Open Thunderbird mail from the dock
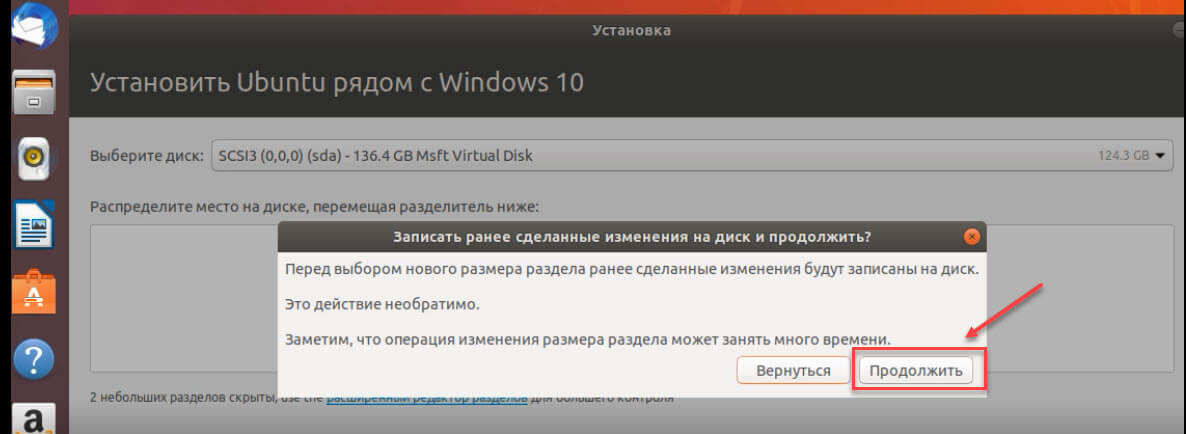 [x=33, y=25]
